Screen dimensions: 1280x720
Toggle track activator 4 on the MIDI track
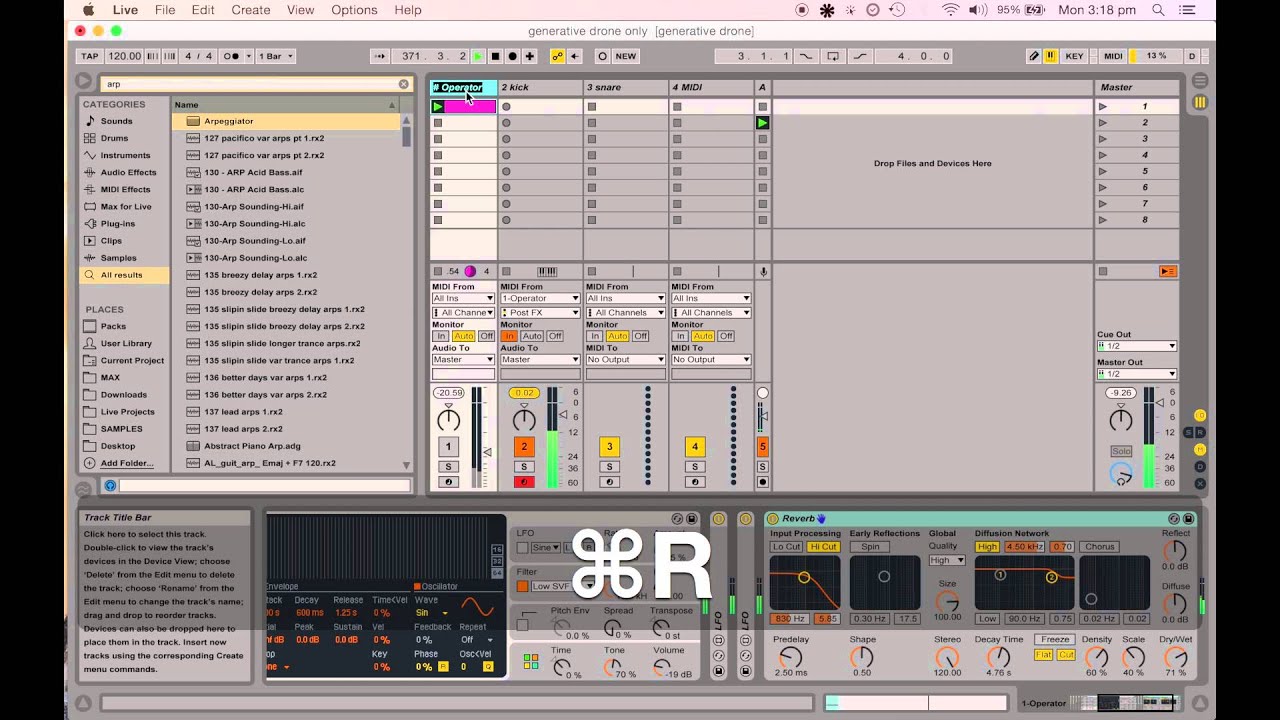[694, 447]
